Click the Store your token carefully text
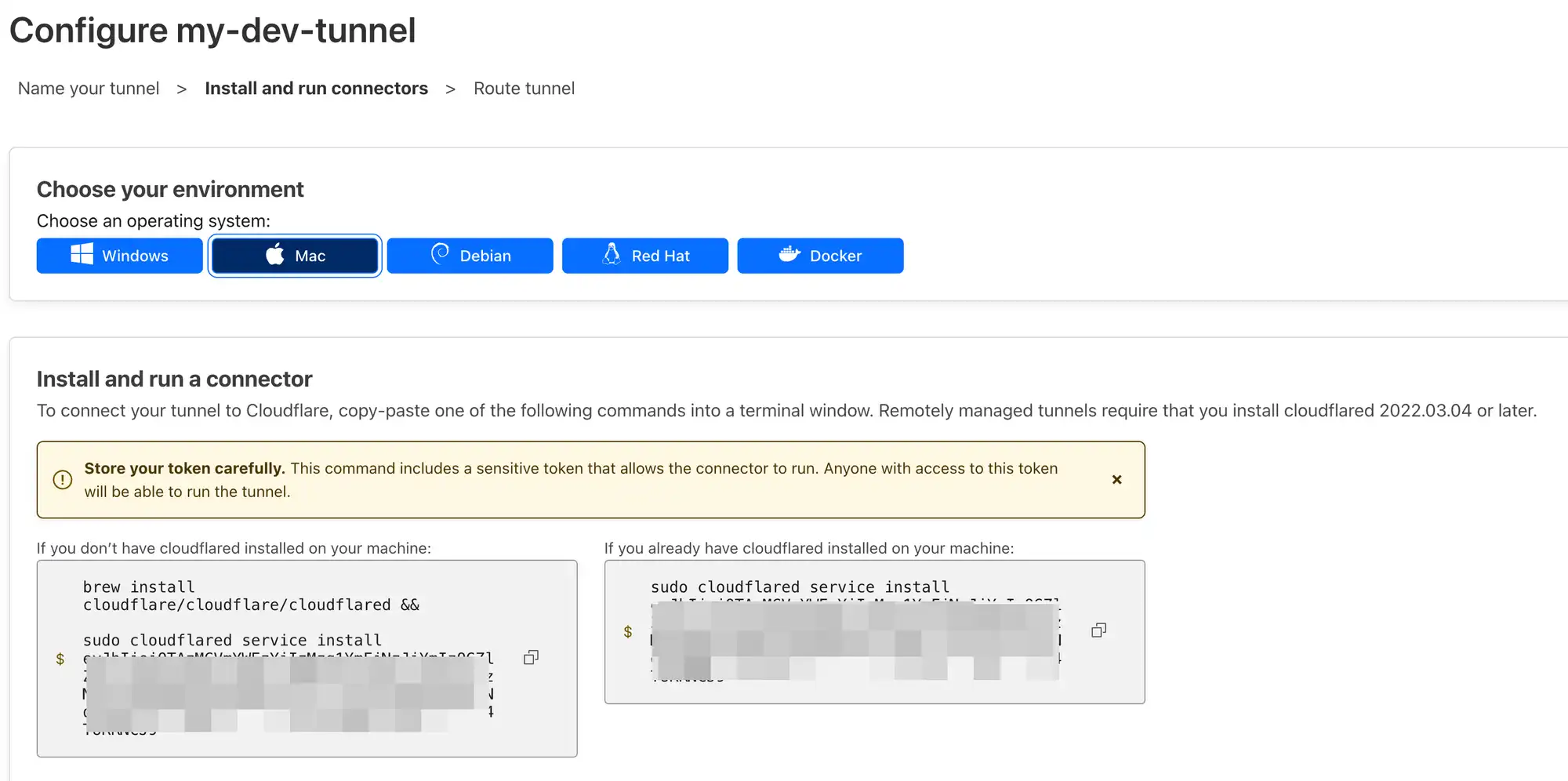This screenshot has width=1568, height=781. pos(184,468)
